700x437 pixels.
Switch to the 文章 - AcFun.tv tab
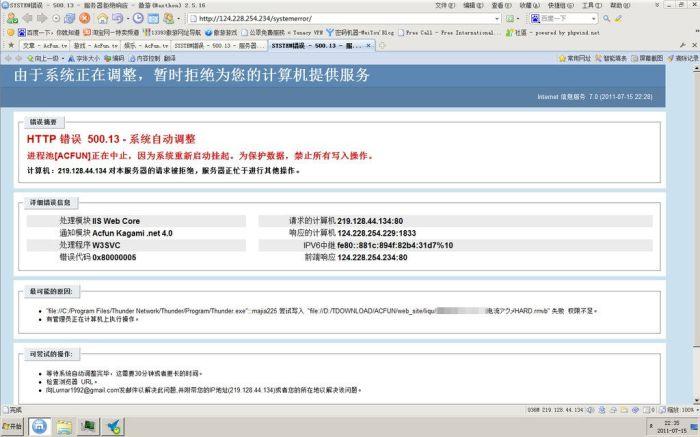pos(44,46)
